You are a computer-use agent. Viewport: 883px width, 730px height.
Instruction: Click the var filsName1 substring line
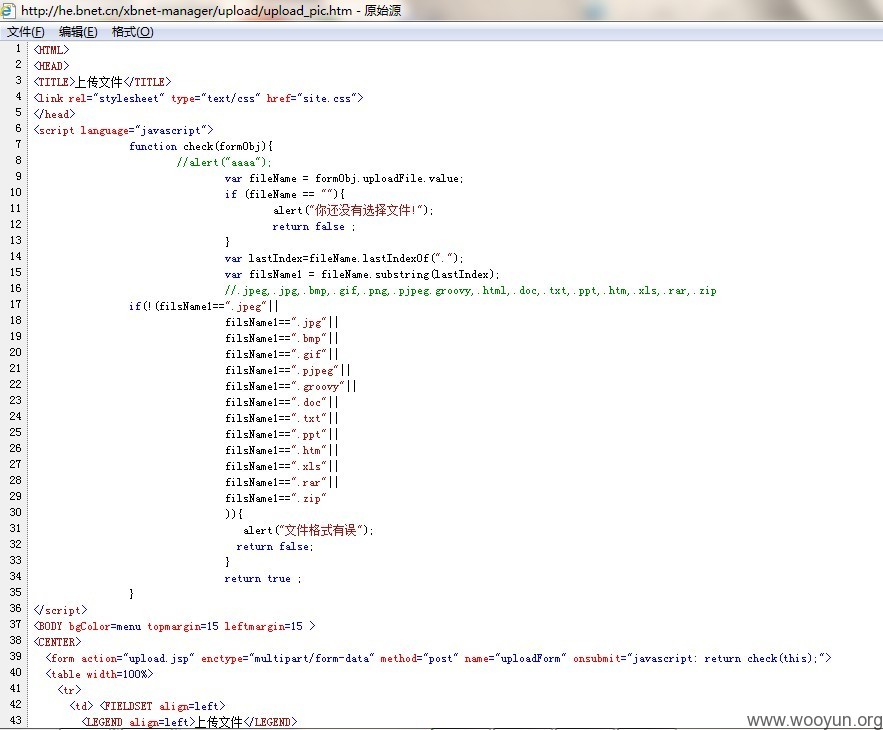362,274
